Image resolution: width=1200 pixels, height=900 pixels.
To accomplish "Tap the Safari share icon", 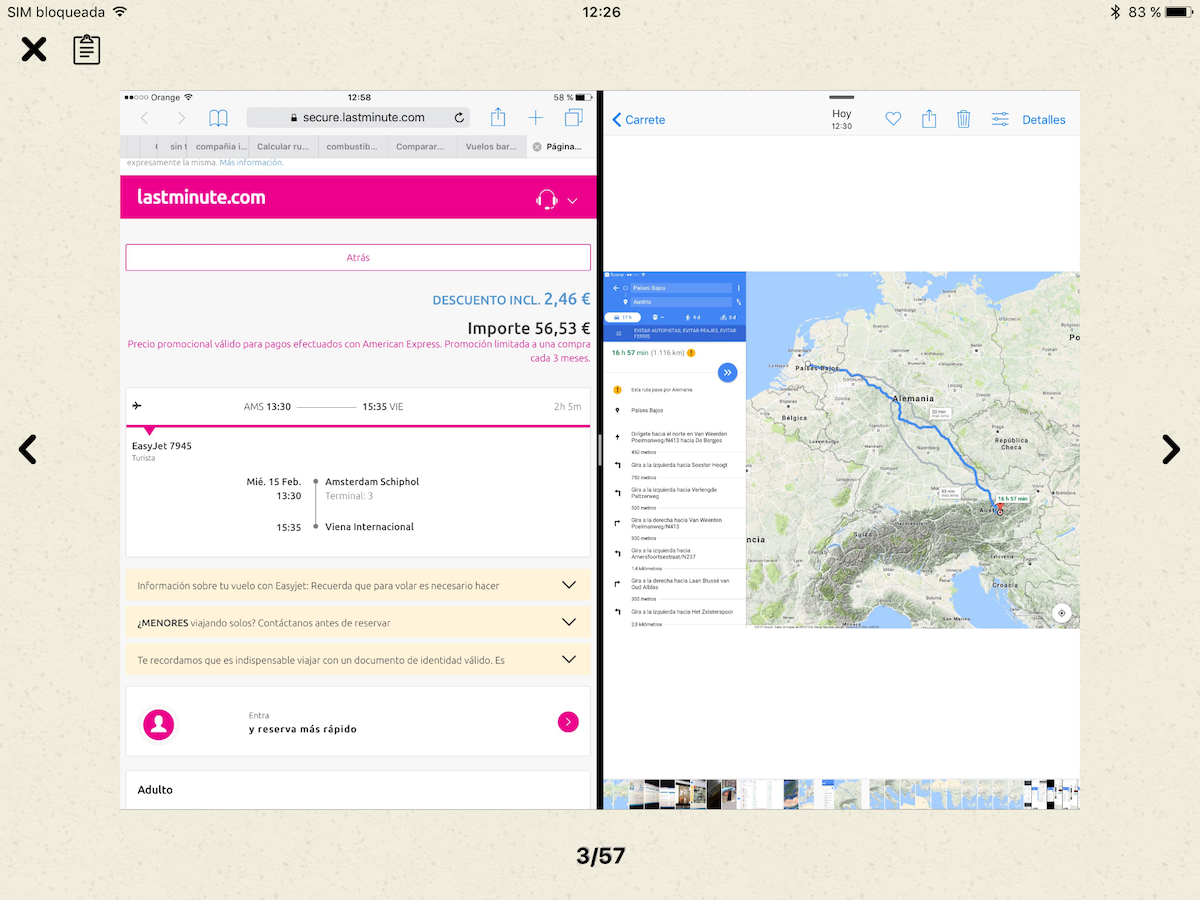I will [498, 117].
